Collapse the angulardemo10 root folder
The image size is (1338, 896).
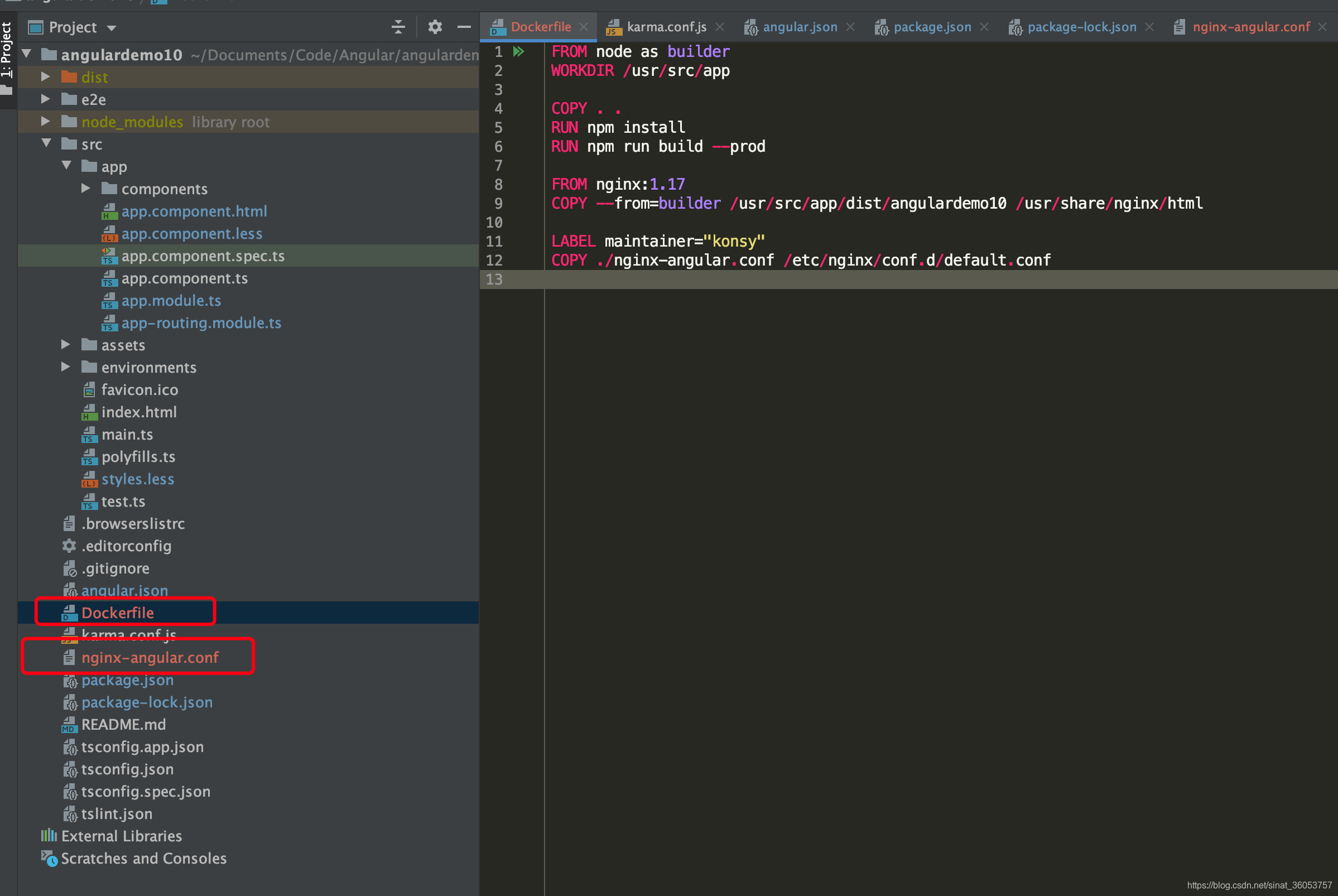[26, 54]
